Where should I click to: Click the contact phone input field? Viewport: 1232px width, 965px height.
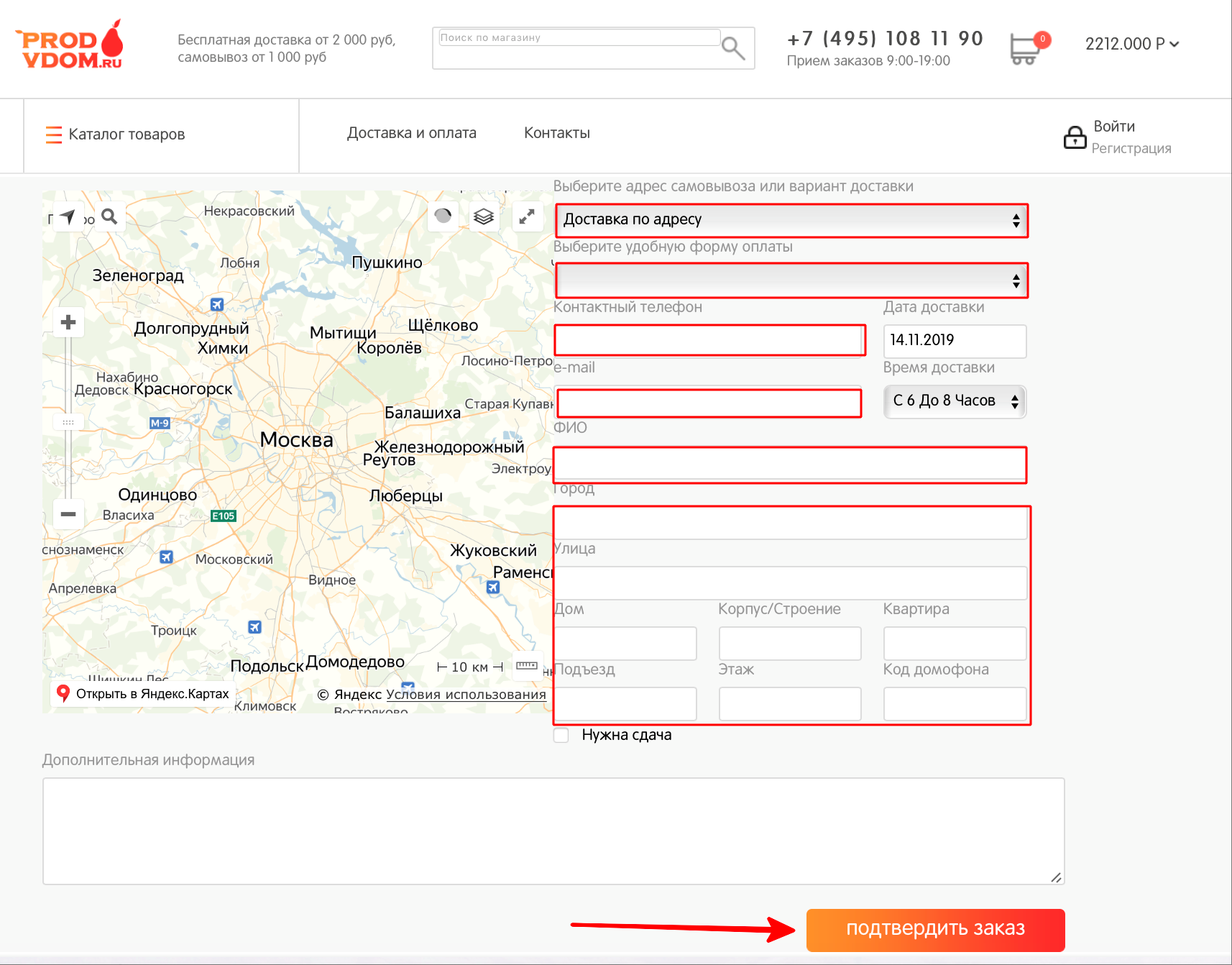[x=709, y=340]
